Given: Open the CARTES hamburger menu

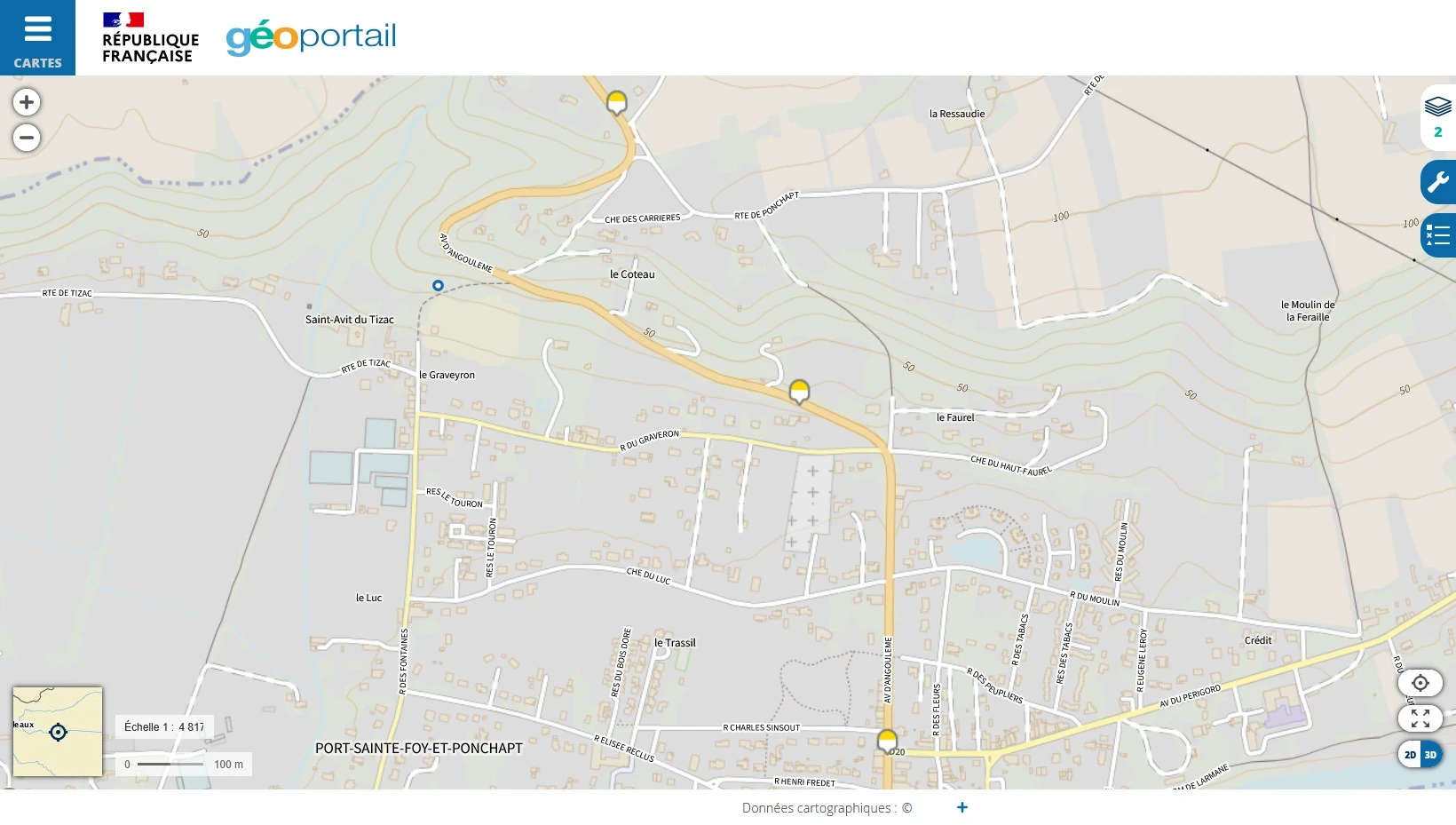Looking at the screenshot, I should 37,37.
